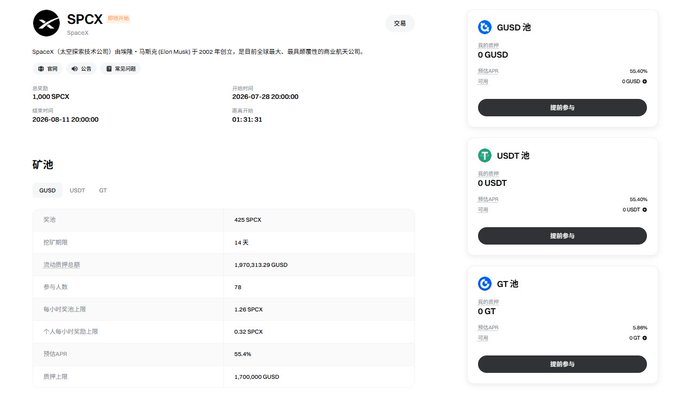This screenshot has width=679, height=406.
Task: Click the 0 GT staked amount
Action: coord(487,311)
